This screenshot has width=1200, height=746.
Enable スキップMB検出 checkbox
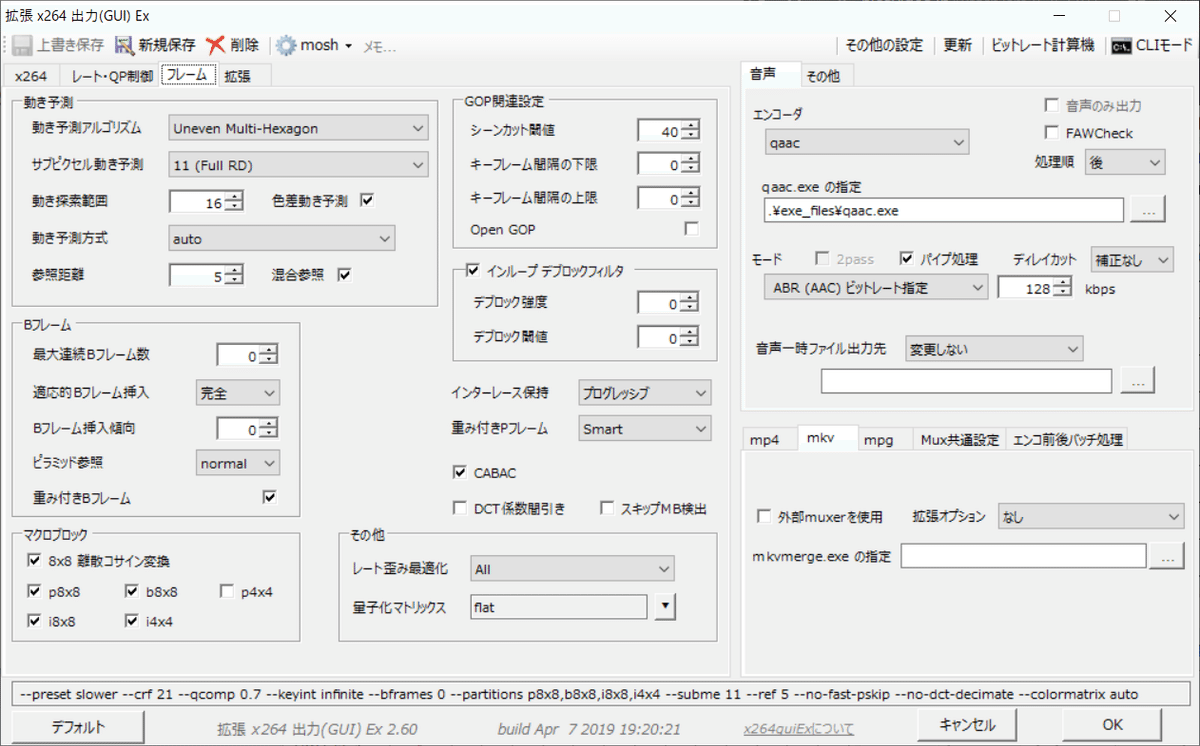coord(607,508)
